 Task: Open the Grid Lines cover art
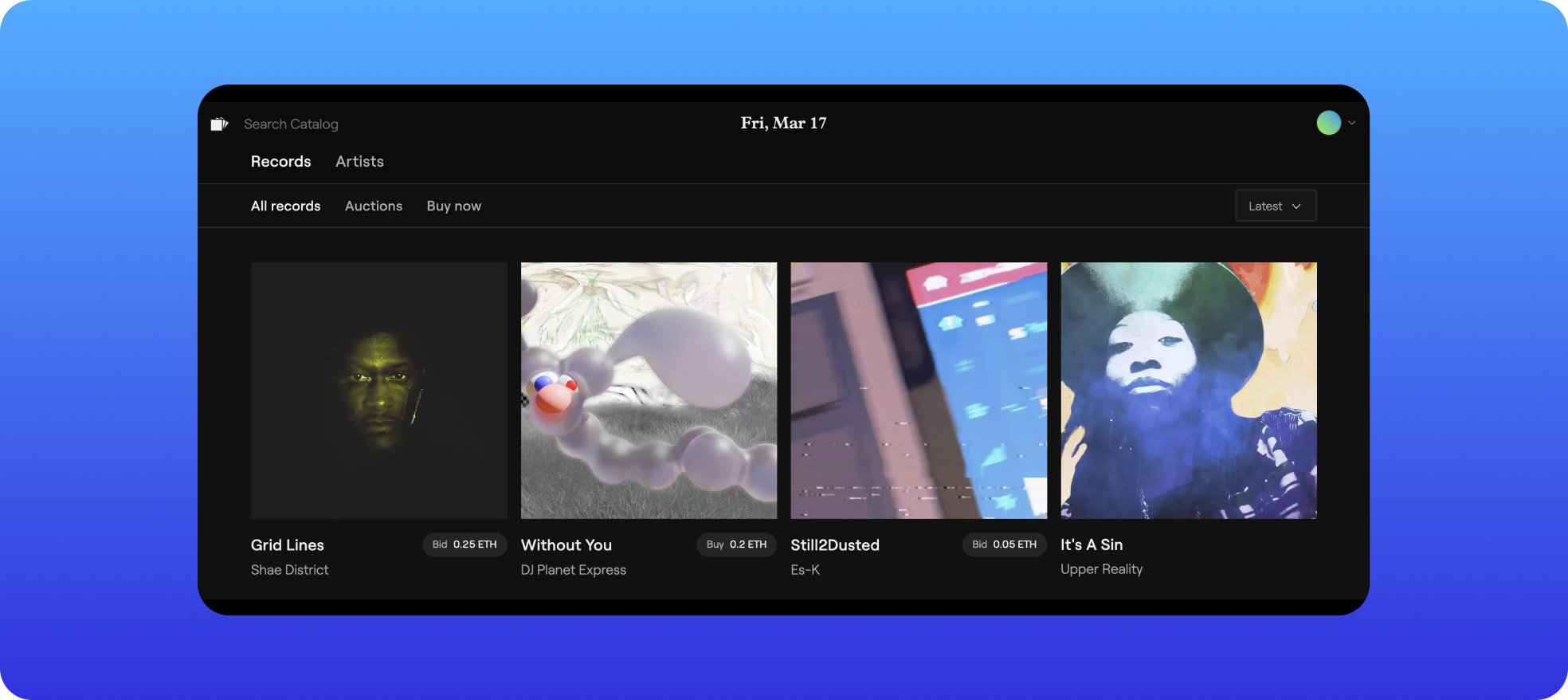pyautogui.click(x=379, y=391)
